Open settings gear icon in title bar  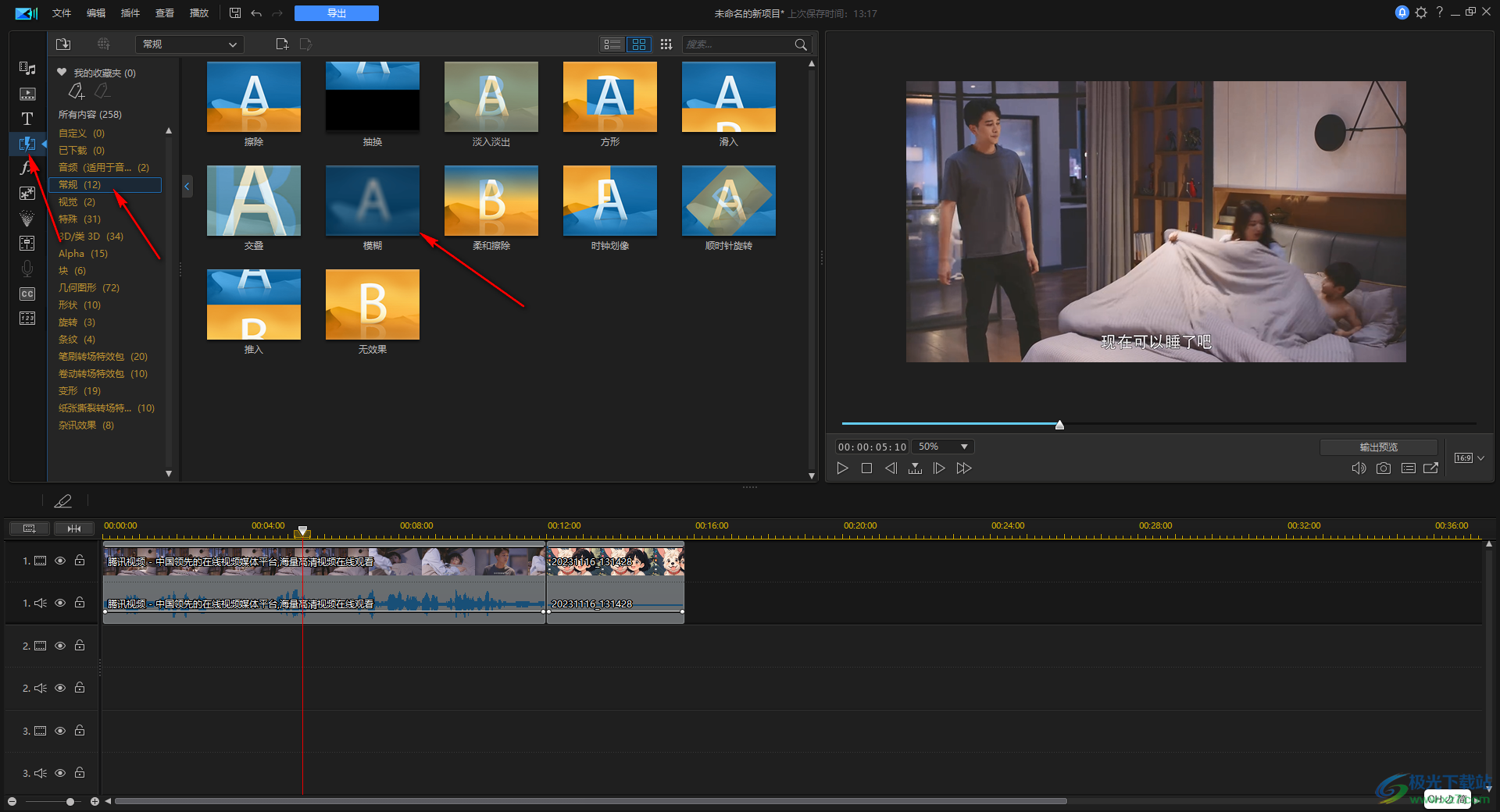point(1421,12)
